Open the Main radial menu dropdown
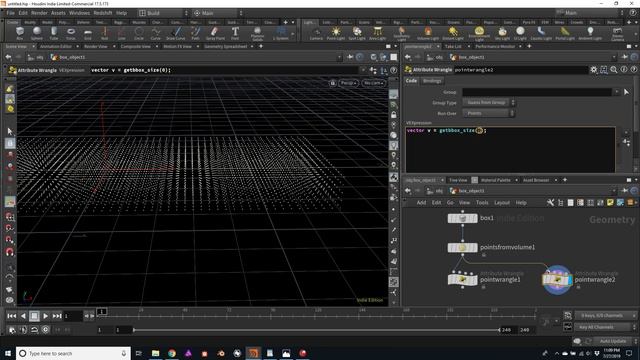Screen dimensions: 640x360 [218, 13]
